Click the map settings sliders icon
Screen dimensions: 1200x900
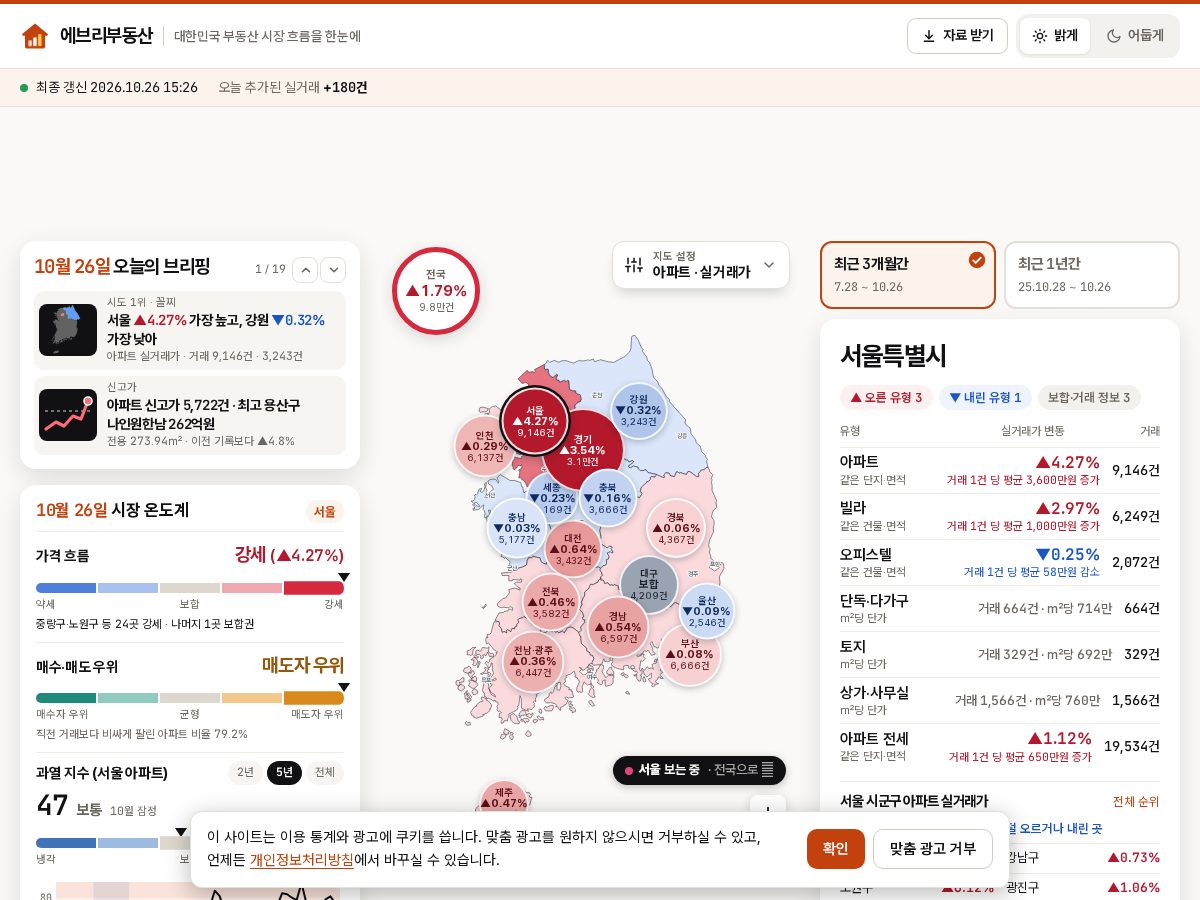(x=634, y=265)
